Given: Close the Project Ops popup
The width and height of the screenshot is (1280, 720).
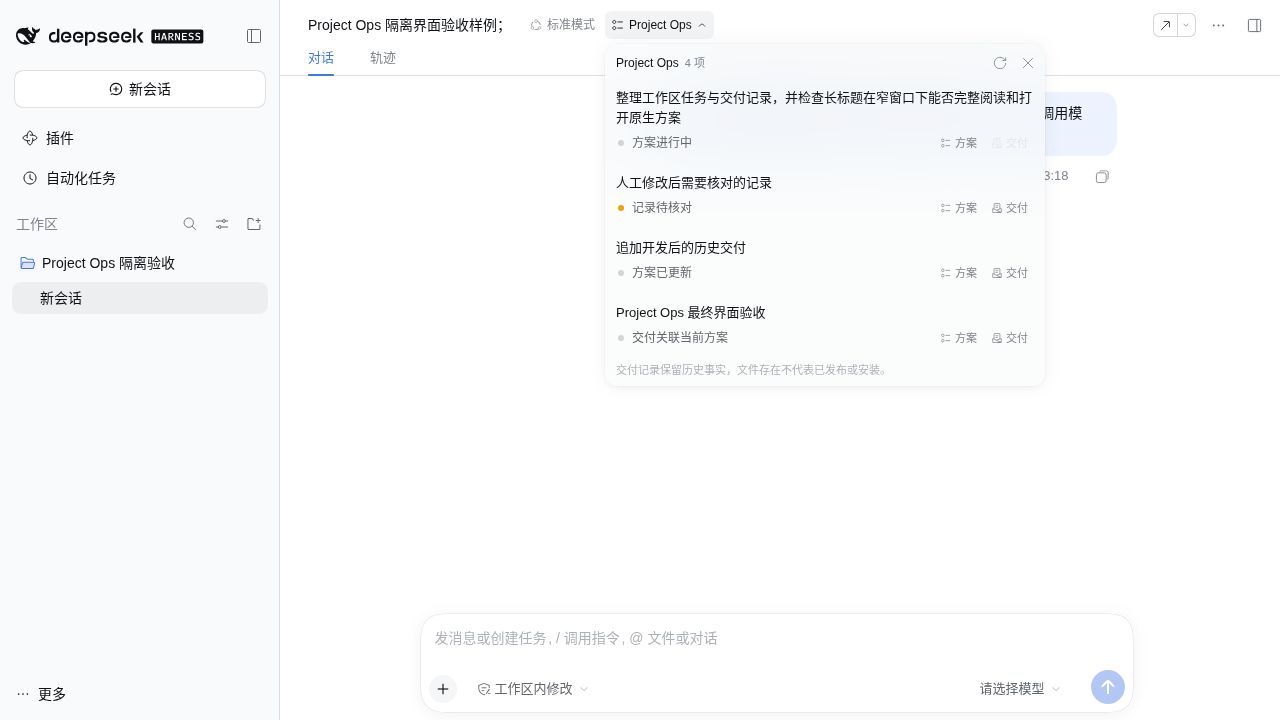Looking at the screenshot, I should 1028,63.
